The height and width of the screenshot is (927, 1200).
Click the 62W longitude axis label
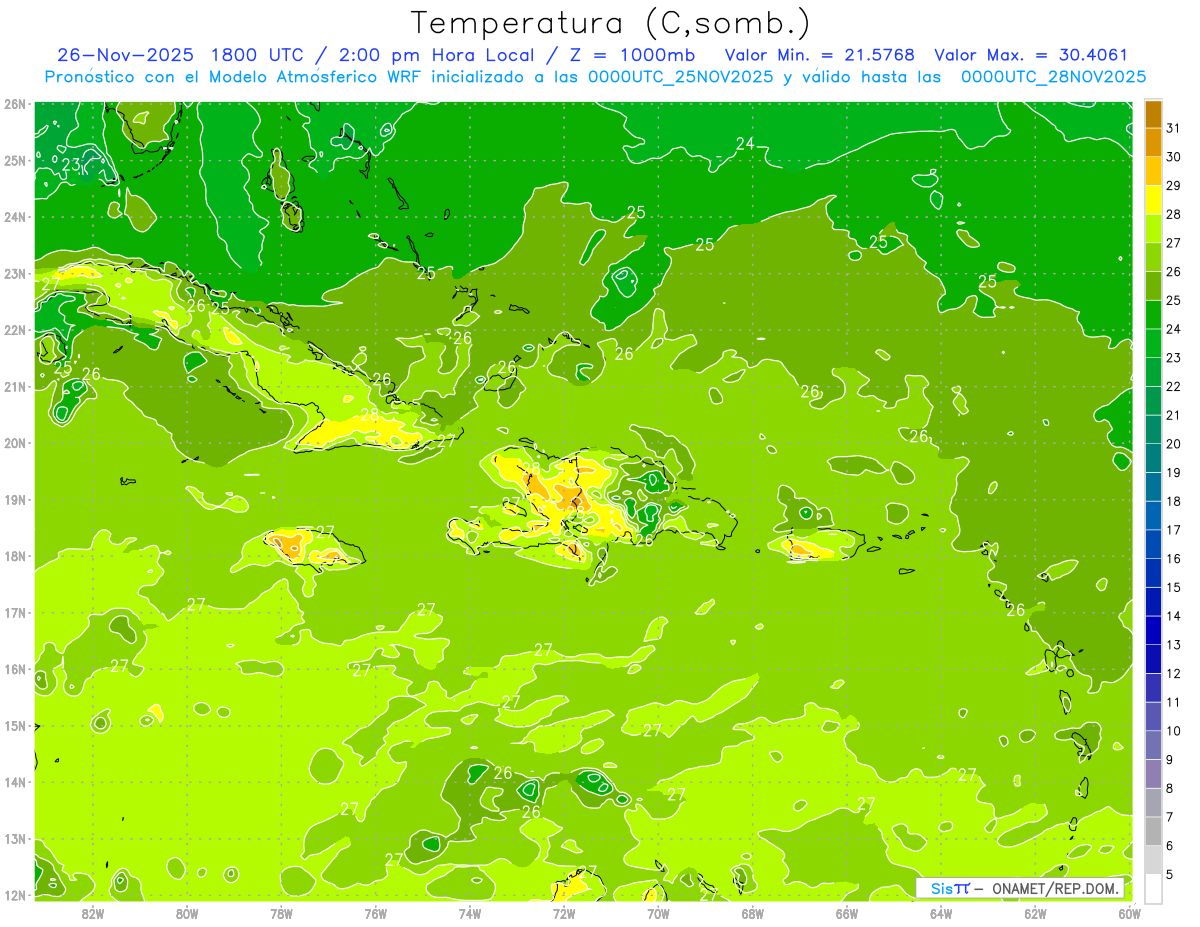tap(1035, 912)
